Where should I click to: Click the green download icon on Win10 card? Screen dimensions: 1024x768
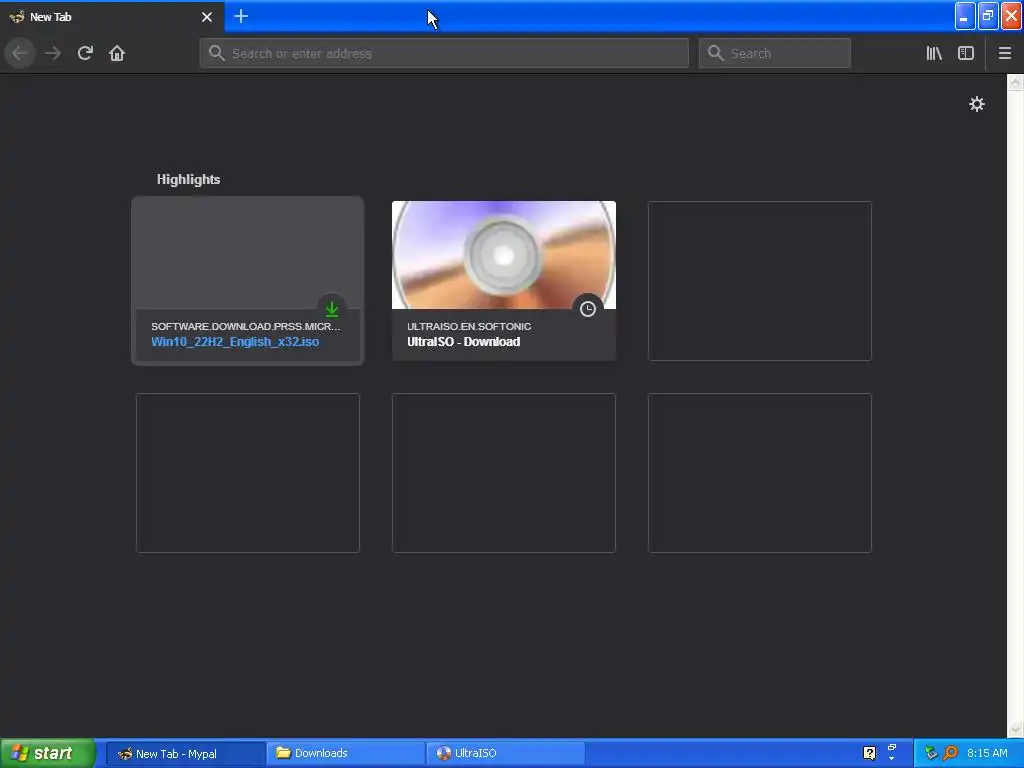(332, 308)
